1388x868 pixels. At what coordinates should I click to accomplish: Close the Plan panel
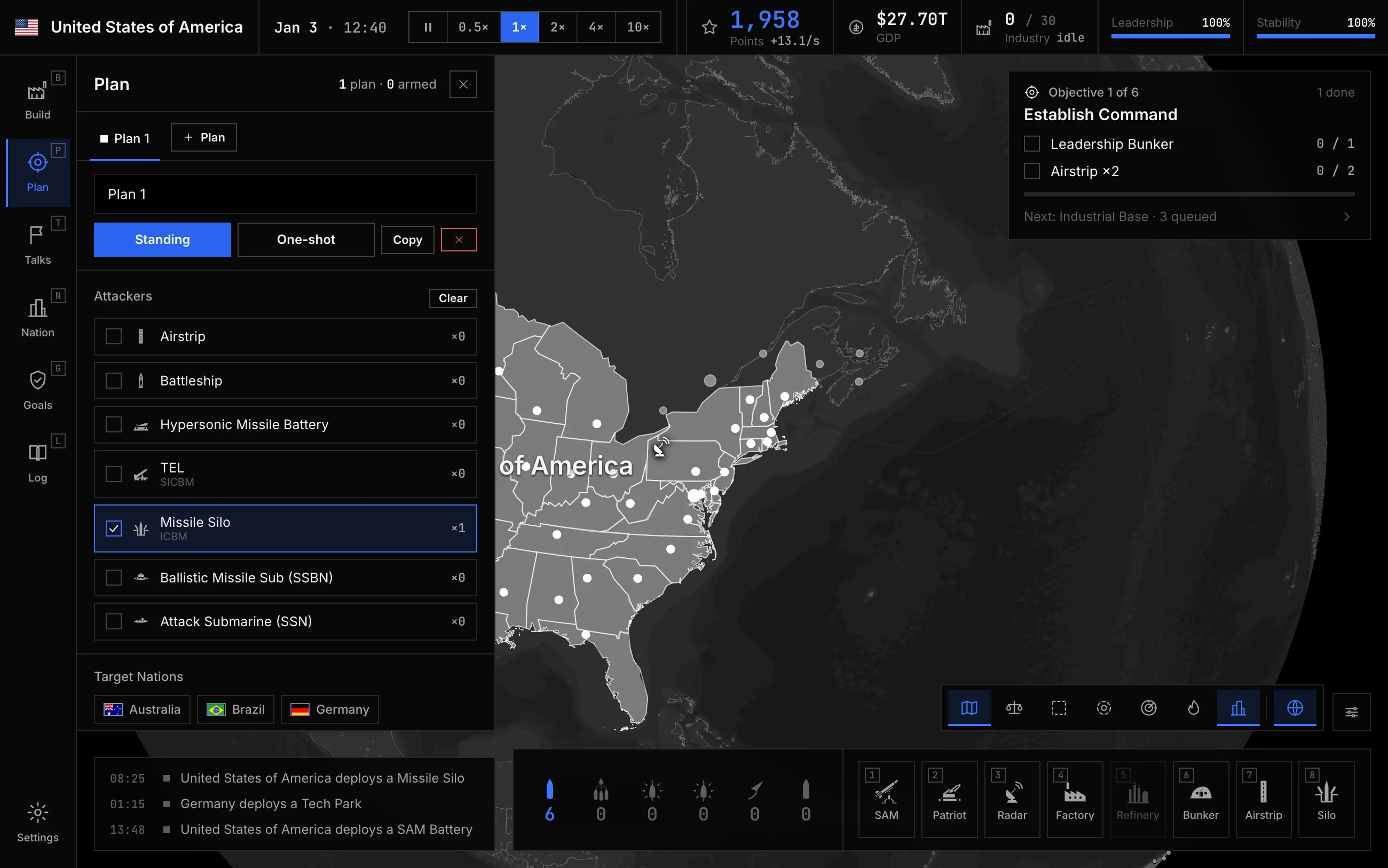[x=463, y=84]
